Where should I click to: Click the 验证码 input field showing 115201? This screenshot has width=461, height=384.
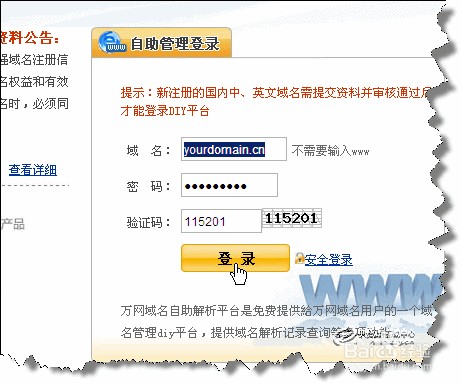(x=221, y=221)
